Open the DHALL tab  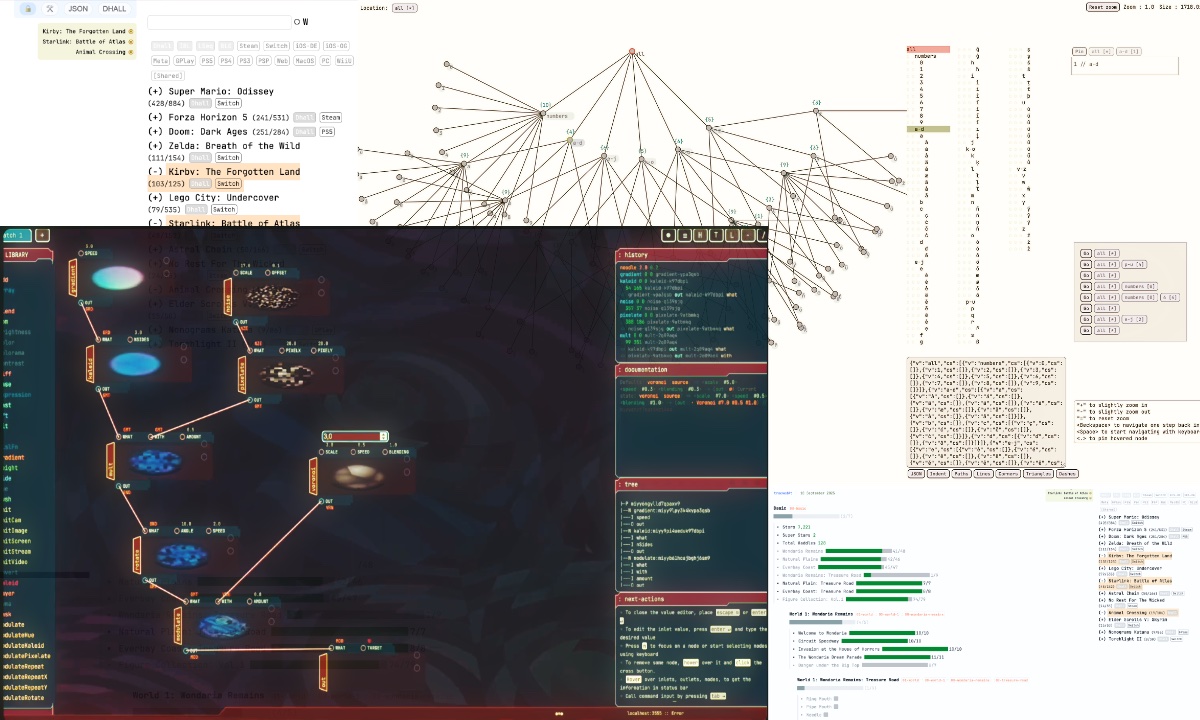point(115,9)
